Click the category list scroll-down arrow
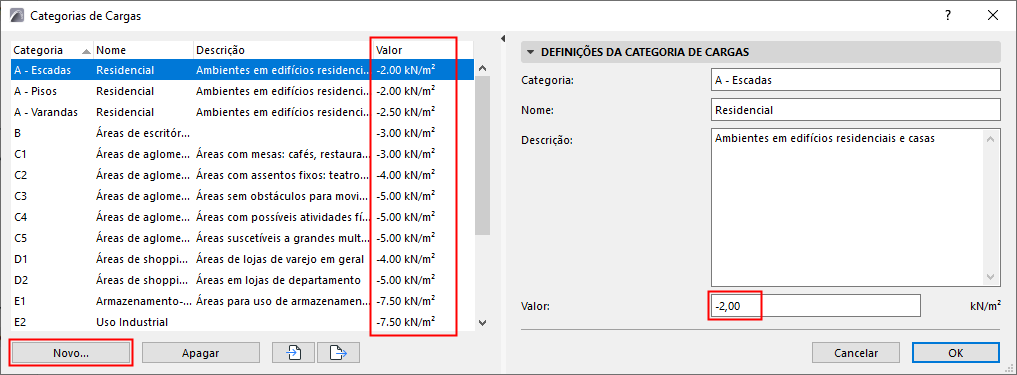Image resolution: width=1017 pixels, height=375 pixels. pyautogui.click(x=482, y=322)
